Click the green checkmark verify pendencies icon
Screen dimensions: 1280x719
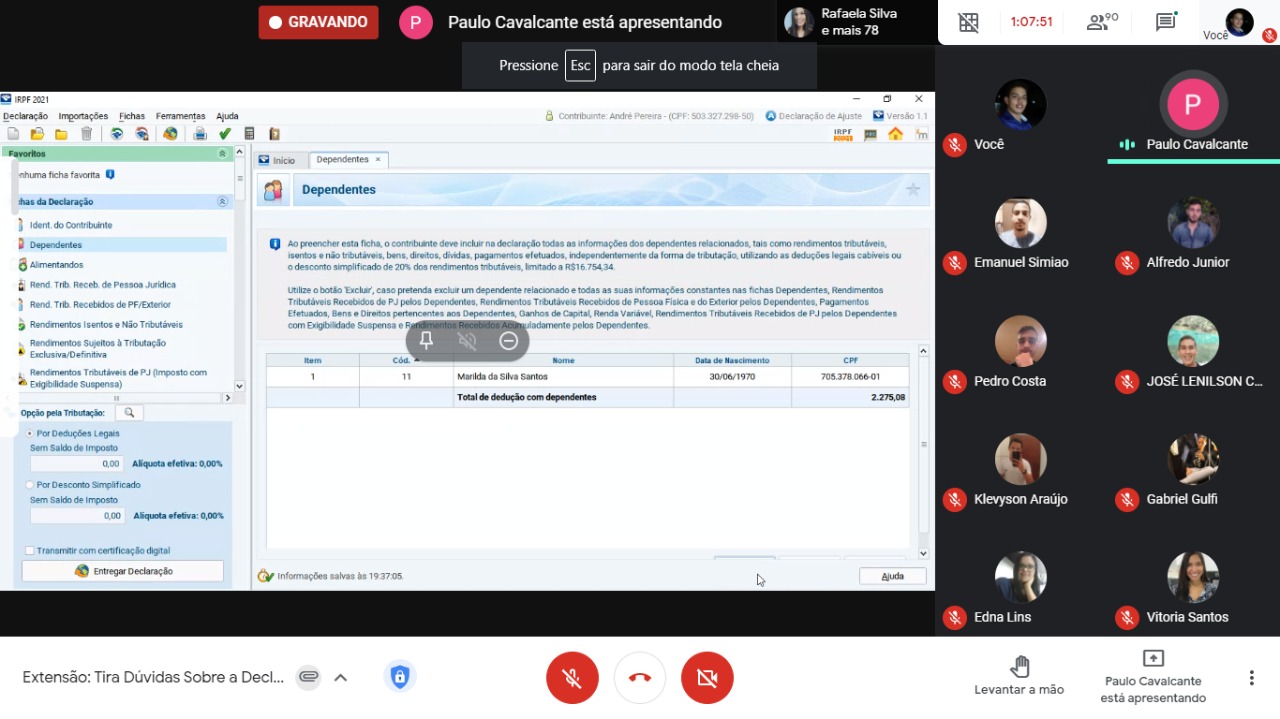225,134
